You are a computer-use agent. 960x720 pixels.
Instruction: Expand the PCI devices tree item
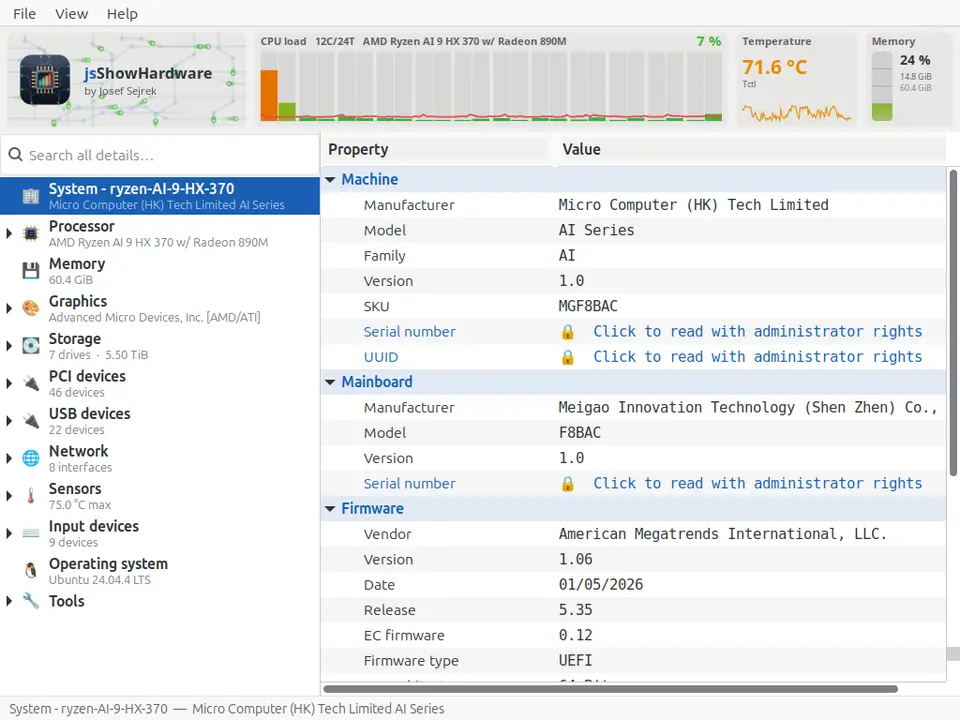click(9, 383)
